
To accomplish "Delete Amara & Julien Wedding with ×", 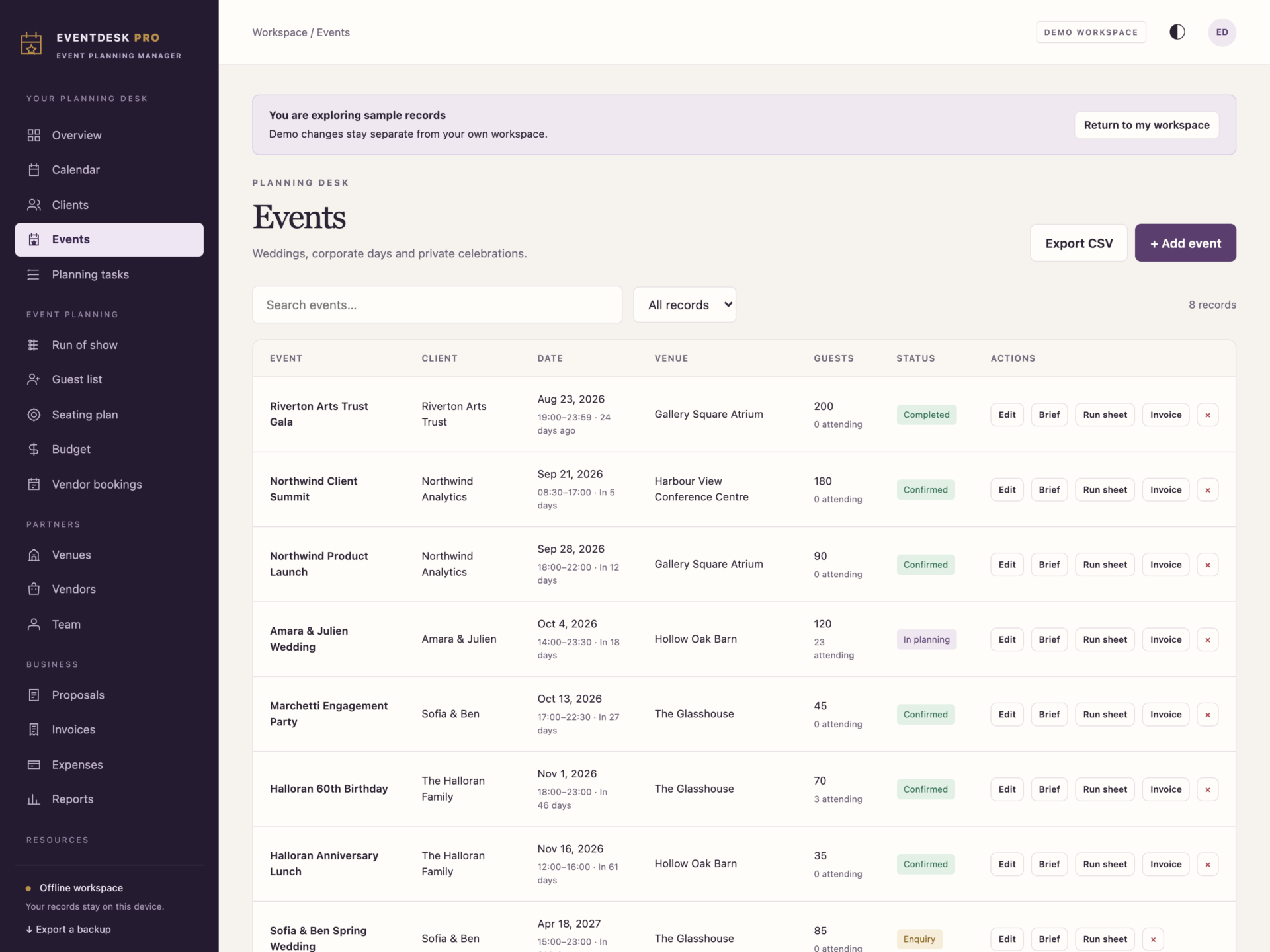I will tap(1208, 640).
